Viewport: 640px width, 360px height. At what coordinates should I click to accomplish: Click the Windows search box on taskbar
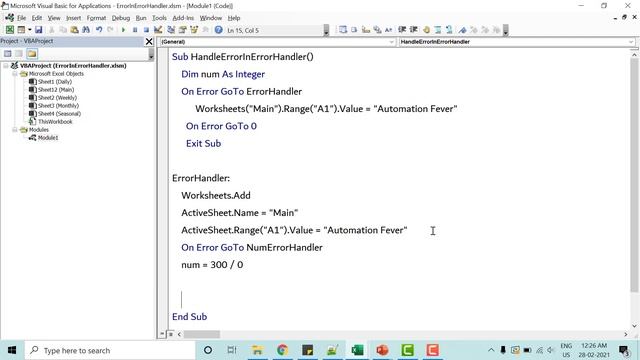click(x=110, y=350)
